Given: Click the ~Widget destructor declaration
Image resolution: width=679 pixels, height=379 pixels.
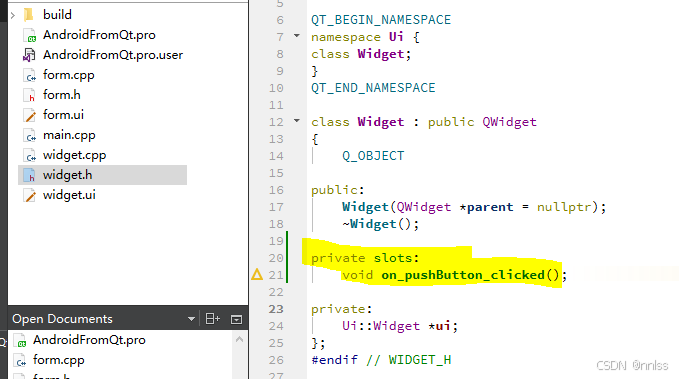Looking at the screenshot, I should pyautogui.click(x=381, y=224).
